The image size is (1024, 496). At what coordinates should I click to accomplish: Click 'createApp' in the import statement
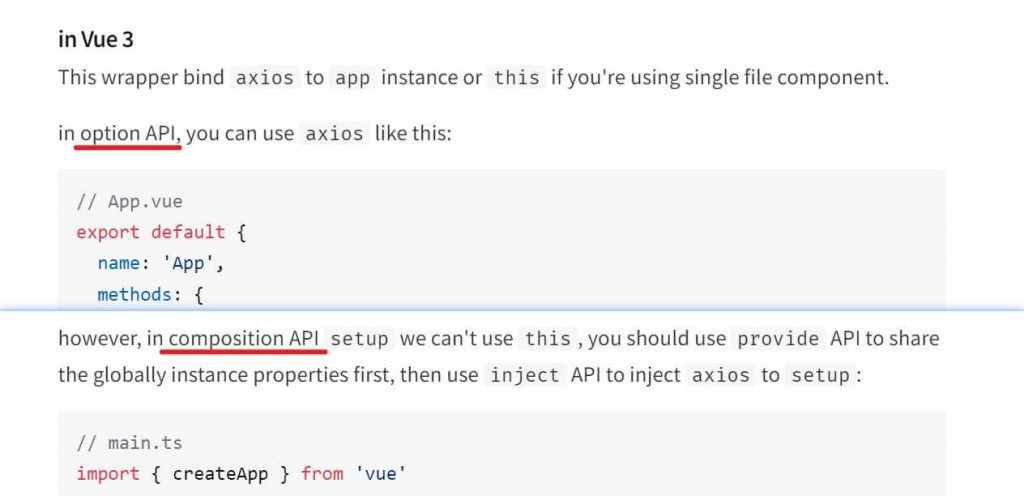[220, 474]
